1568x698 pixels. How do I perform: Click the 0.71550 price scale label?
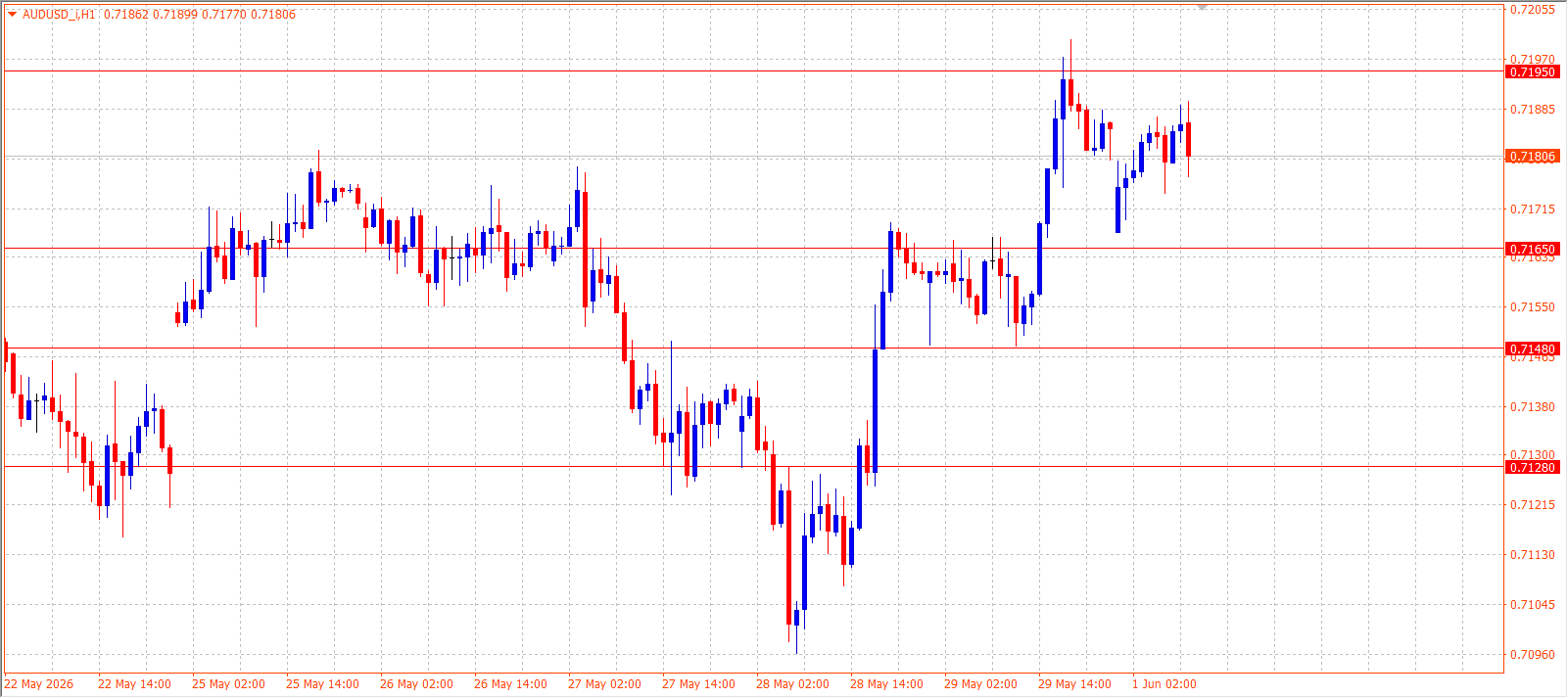1533,307
